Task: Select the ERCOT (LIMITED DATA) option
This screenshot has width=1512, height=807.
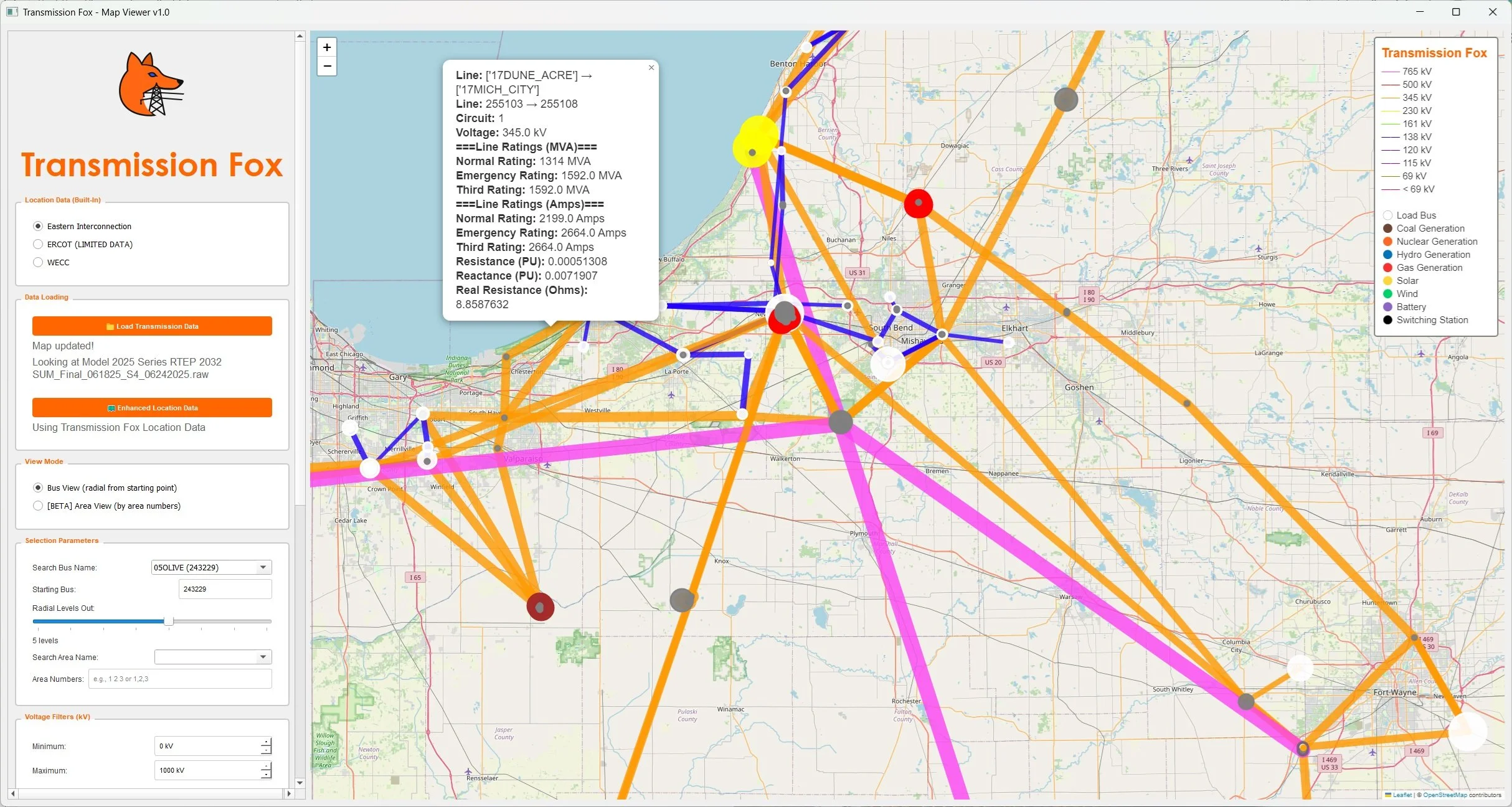Action: tap(38, 244)
